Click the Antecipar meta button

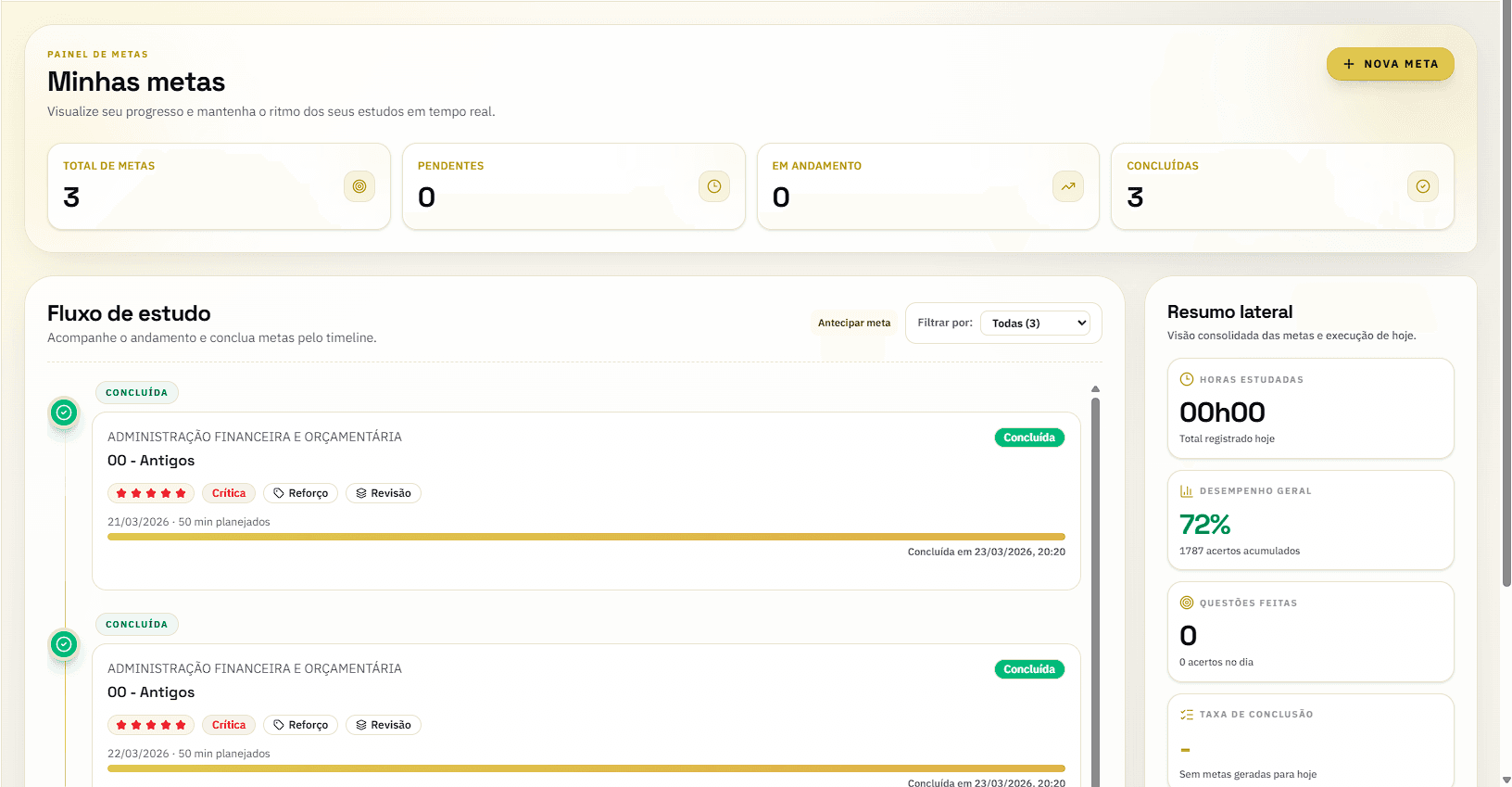tap(853, 324)
